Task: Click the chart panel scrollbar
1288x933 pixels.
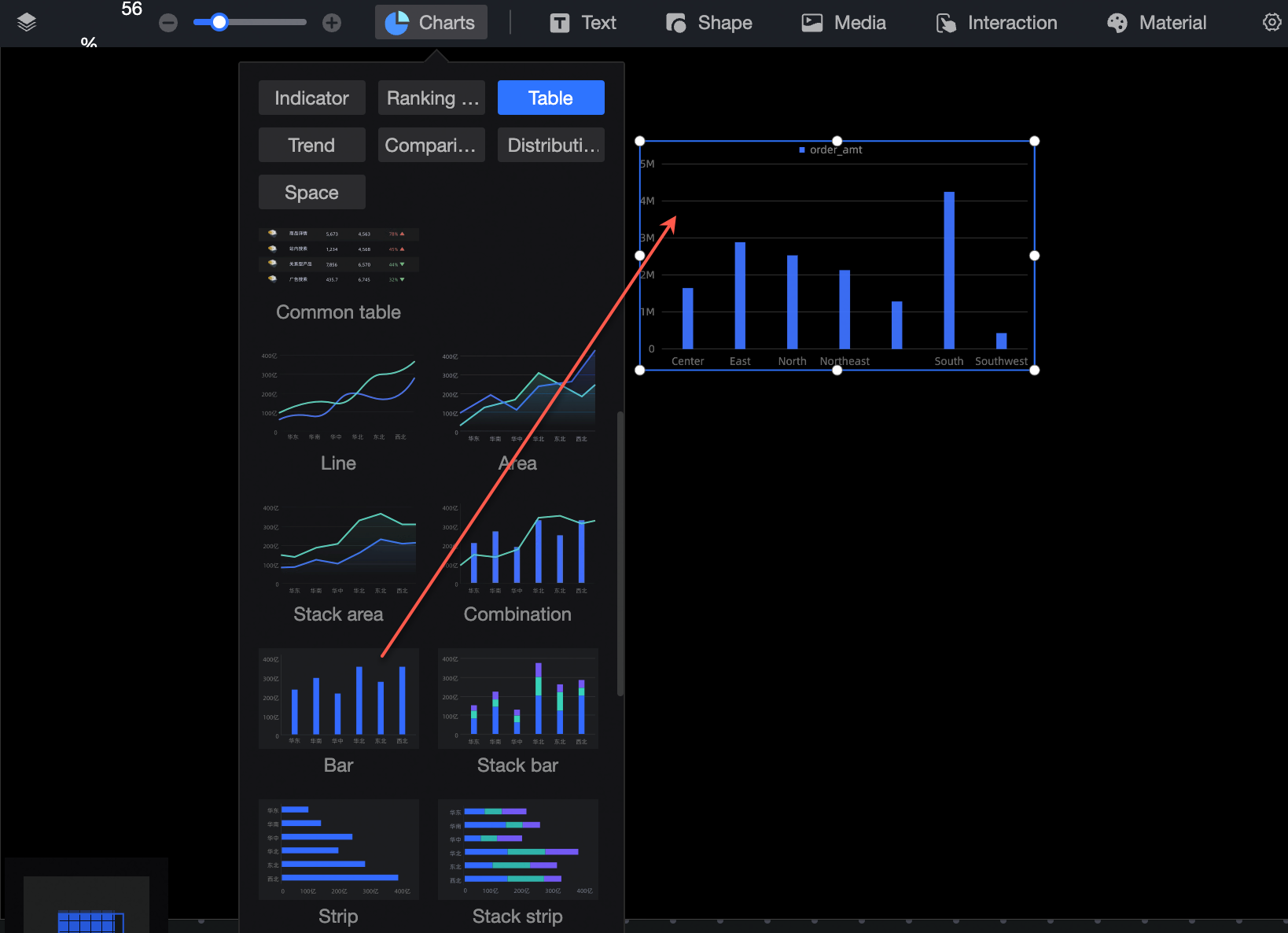Action: tap(620, 554)
